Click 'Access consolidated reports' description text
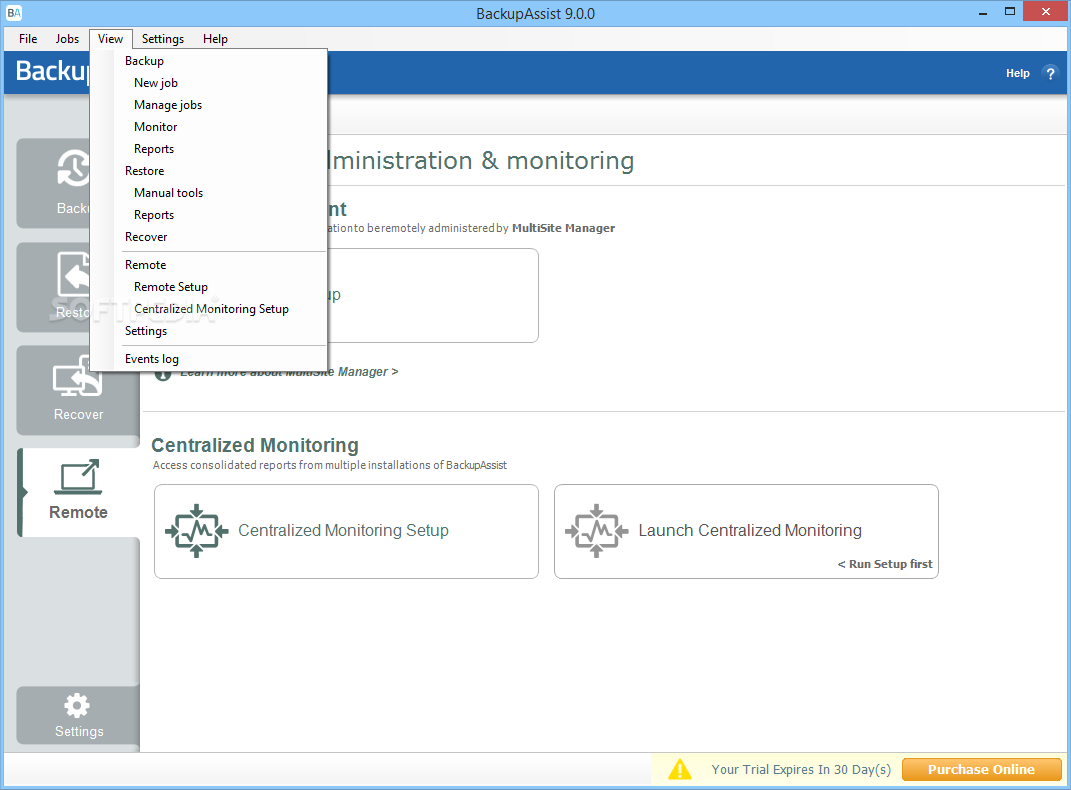 click(330, 465)
